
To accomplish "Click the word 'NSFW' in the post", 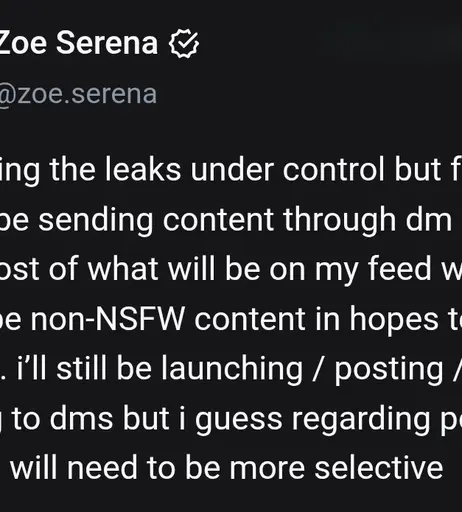I will click(x=139, y=319).
